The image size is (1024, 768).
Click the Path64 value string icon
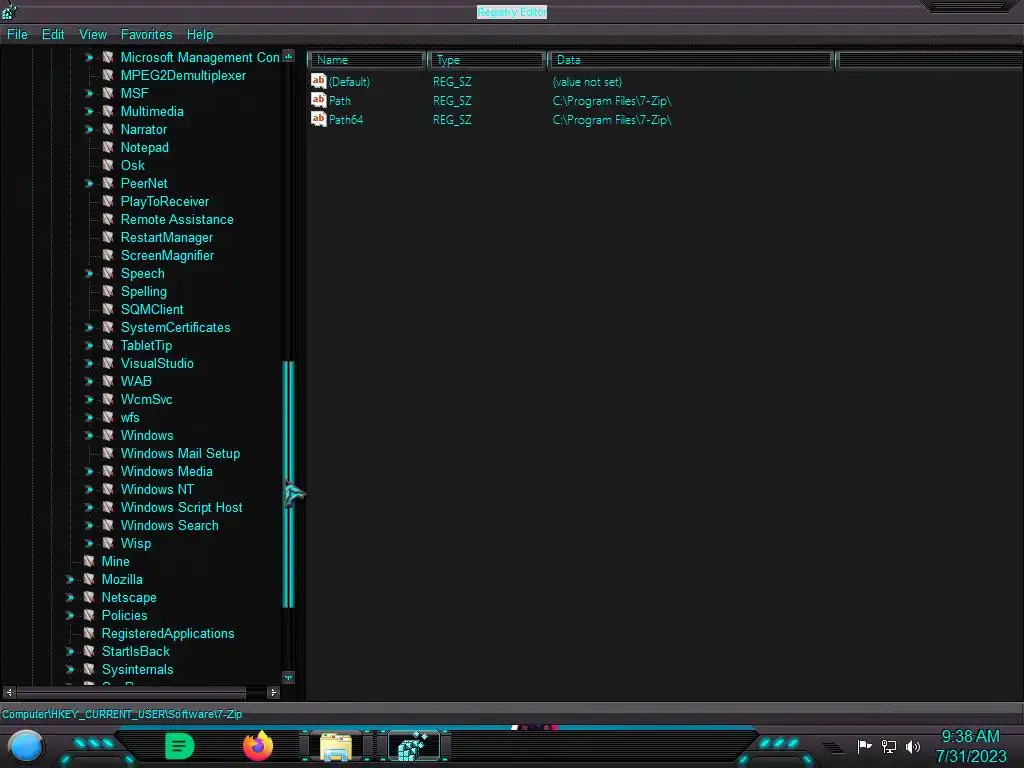click(319, 119)
